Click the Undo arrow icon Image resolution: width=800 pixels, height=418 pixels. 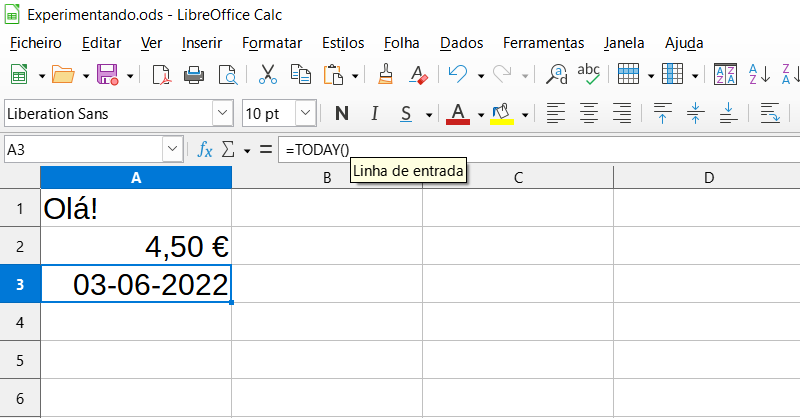(458, 75)
